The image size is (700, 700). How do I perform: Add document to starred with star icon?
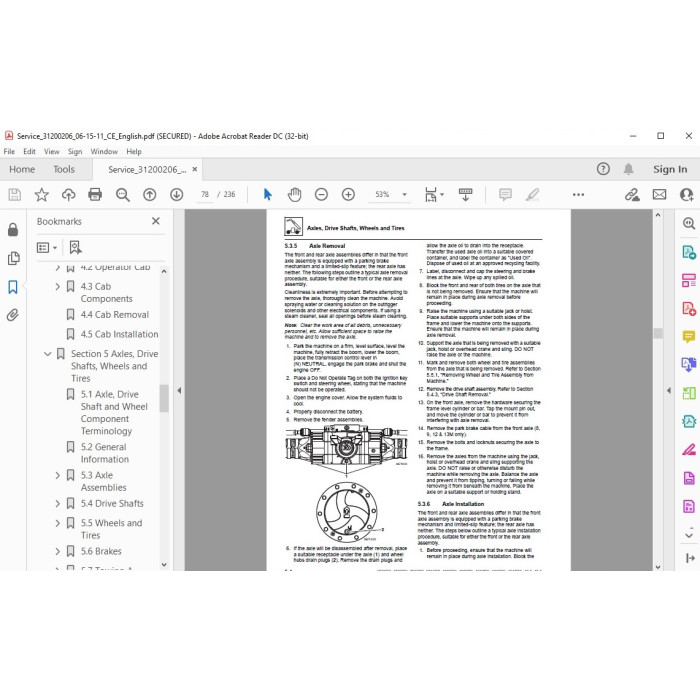pos(42,195)
